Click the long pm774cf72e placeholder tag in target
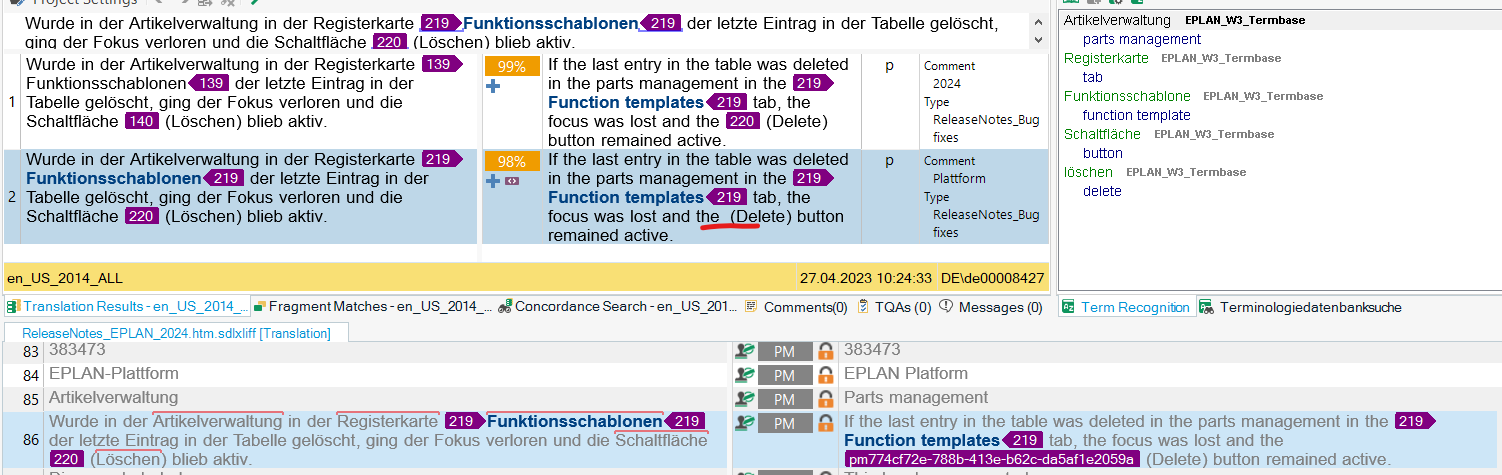The image size is (1502, 475). pos(991,459)
